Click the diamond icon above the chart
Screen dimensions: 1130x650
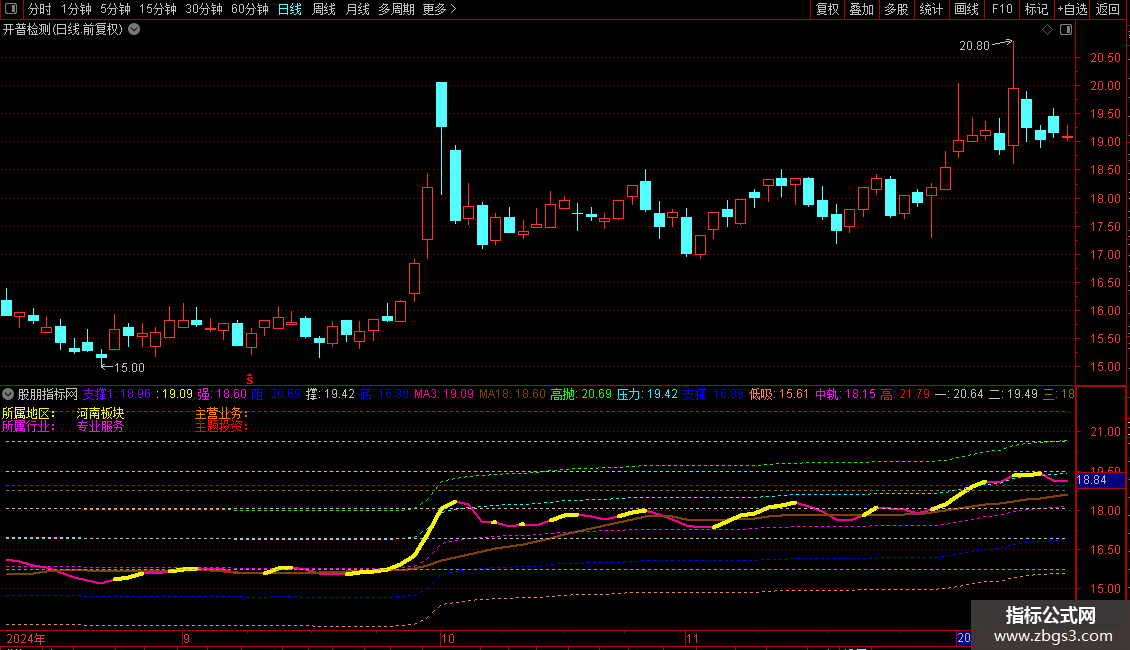coord(1047,30)
